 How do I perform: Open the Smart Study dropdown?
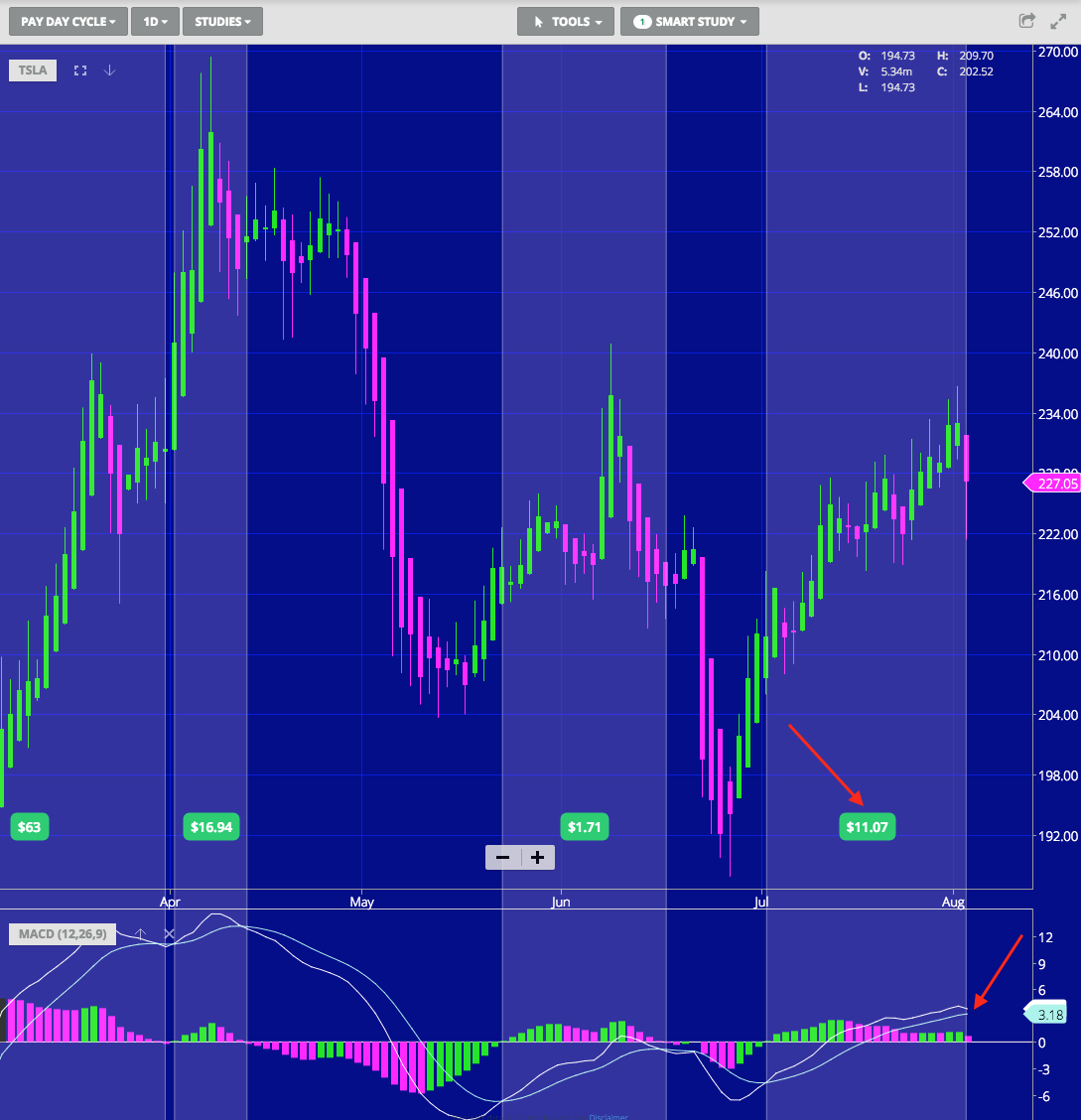(x=690, y=22)
